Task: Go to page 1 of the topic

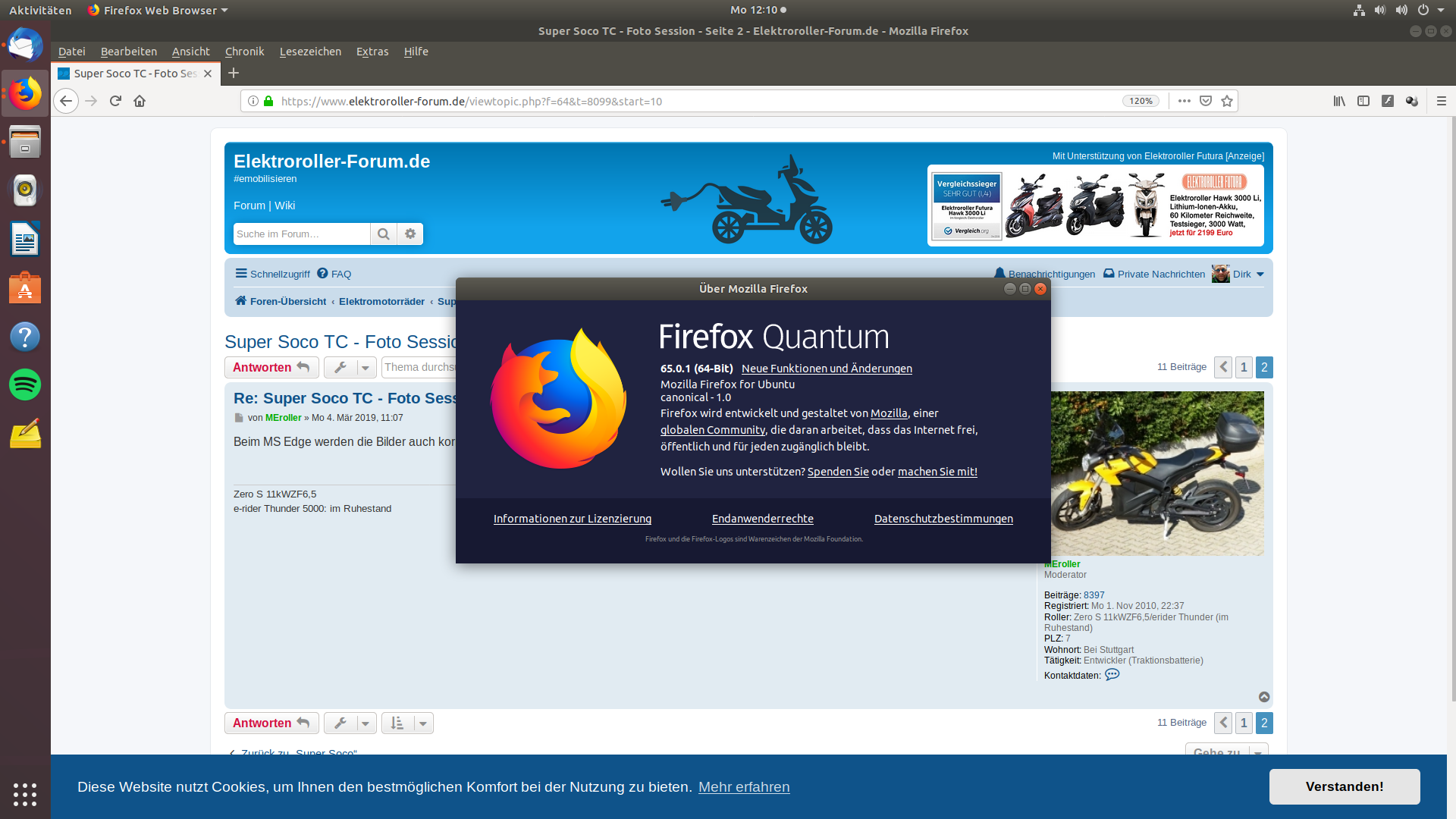Action: pyautogui.click(x=1244, y=367)
